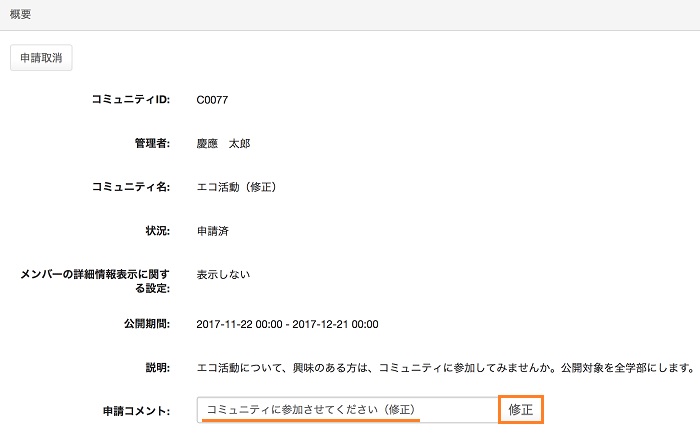Click the 説明 label
Viewport: 700px width, 433px height.
coord(157,367)
